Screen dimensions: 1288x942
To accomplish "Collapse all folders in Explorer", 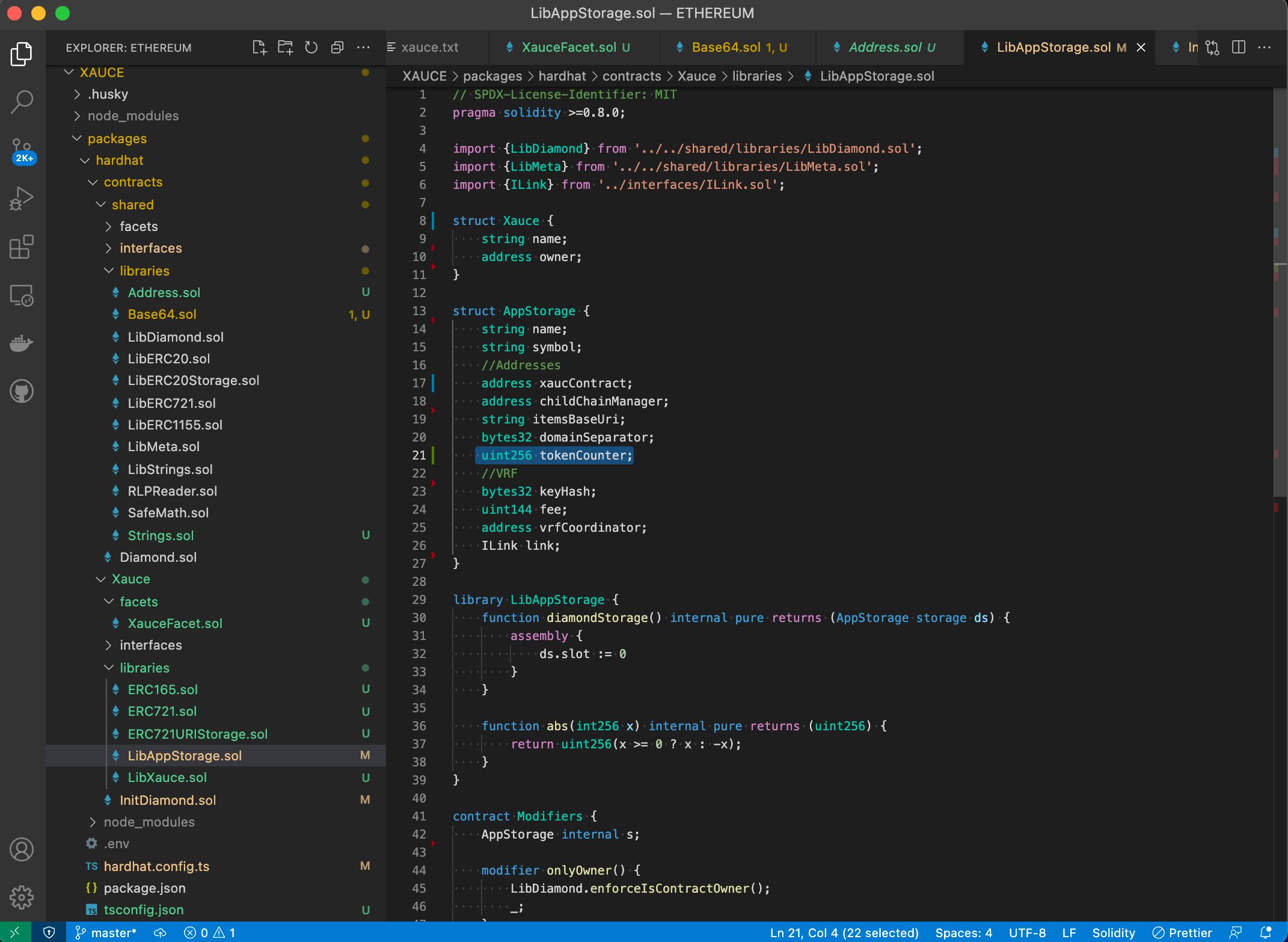I will pyautogui.click(x=337, y=48).
